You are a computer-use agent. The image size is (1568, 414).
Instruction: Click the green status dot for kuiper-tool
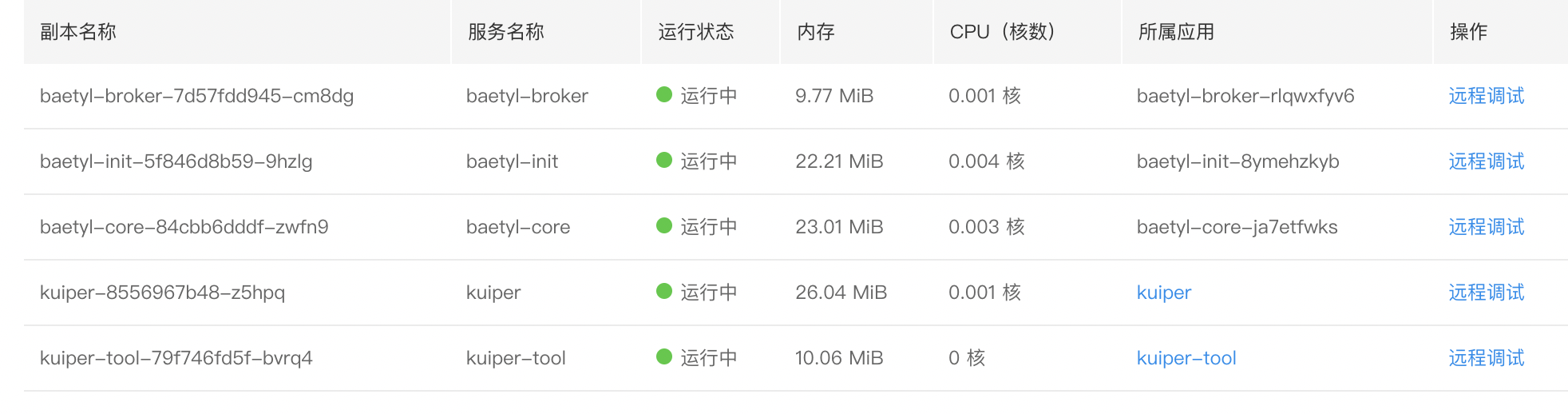pyautogui.click(x=664, y=356)
